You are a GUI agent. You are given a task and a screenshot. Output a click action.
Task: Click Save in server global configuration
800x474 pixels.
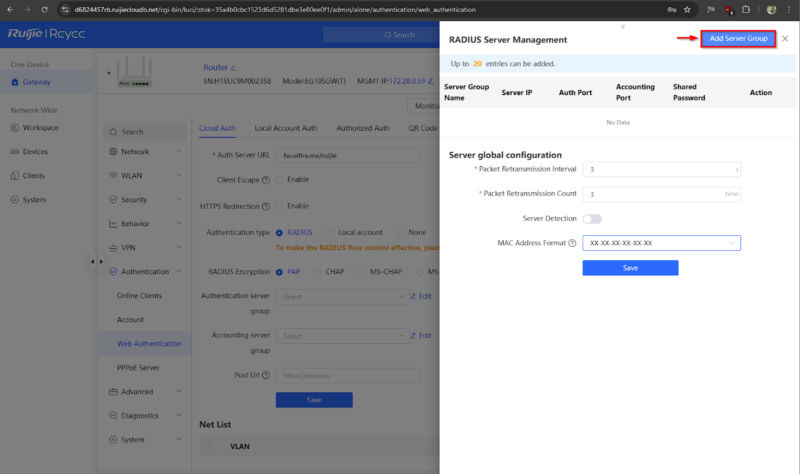pyautogui.click(x=630, y=268)
